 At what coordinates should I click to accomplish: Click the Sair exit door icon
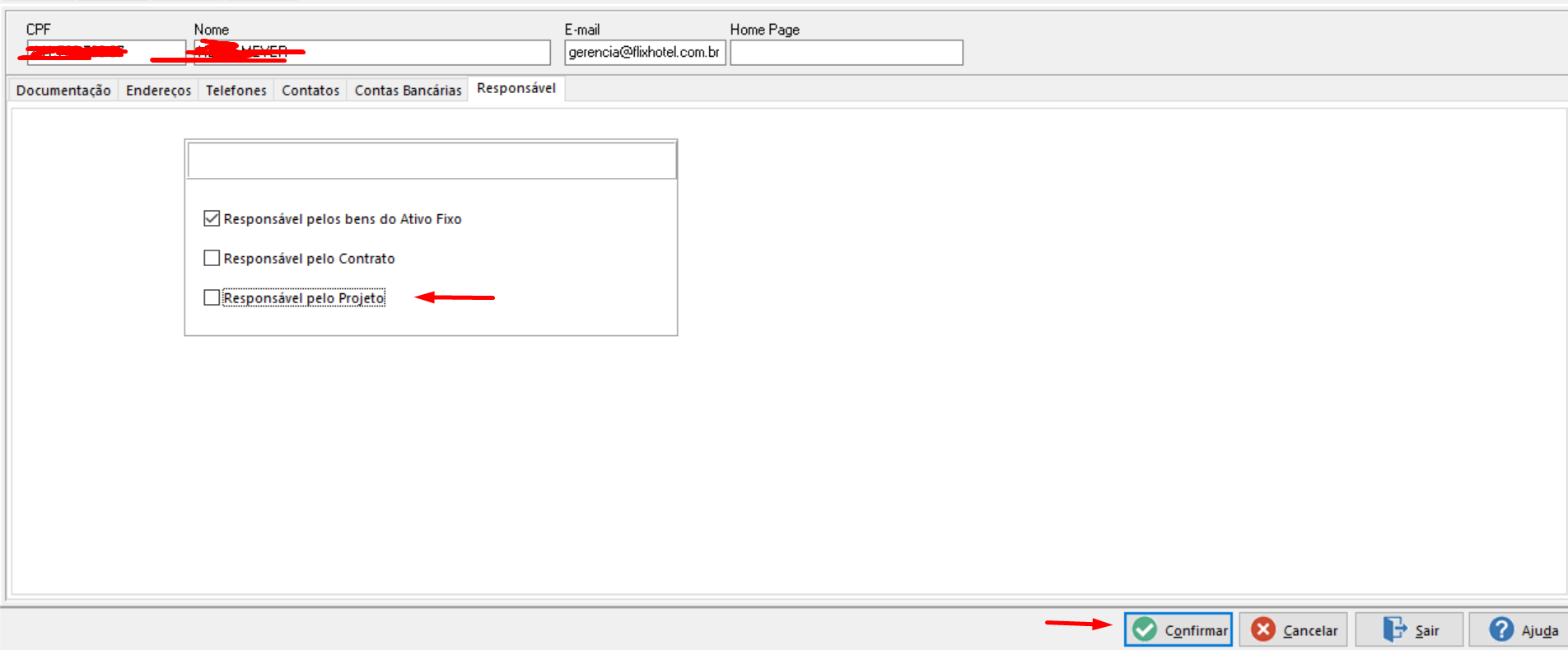pos(1394,629)
